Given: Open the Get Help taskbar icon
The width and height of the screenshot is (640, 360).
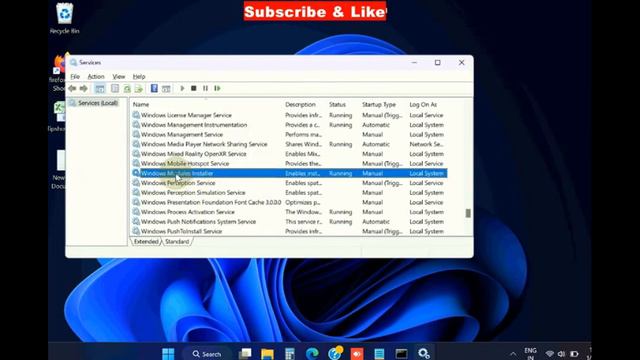Looking at the screenshot, I should coord(335,353).
